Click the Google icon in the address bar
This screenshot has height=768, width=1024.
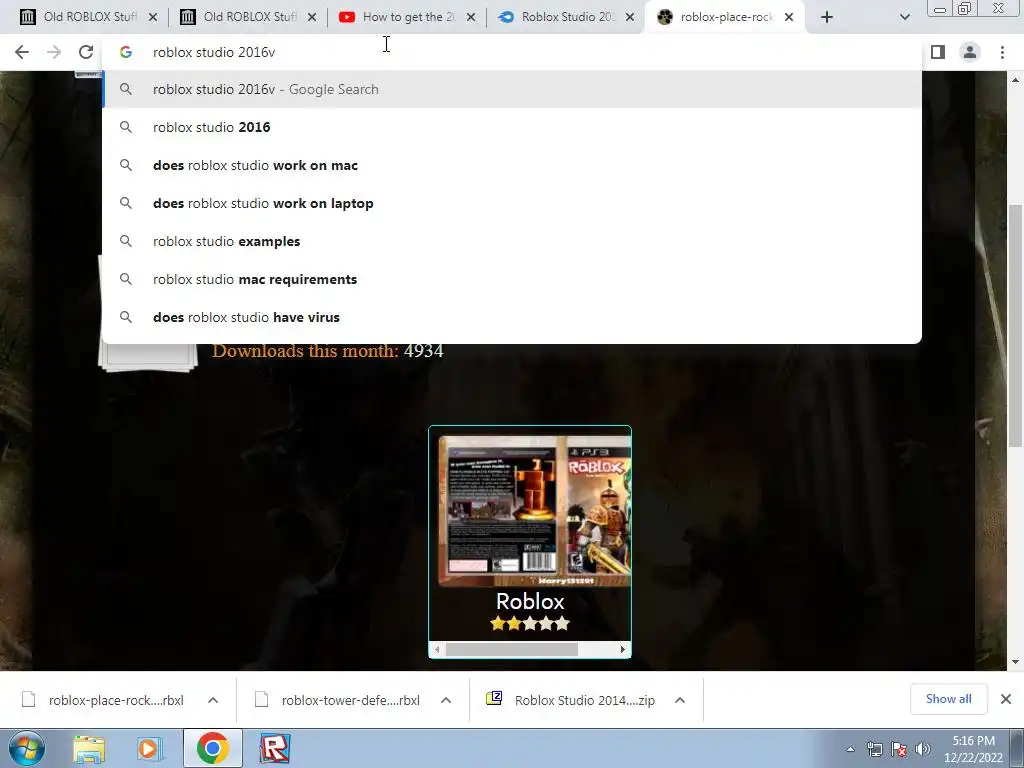pyautogui.click(x=126, y=52)
